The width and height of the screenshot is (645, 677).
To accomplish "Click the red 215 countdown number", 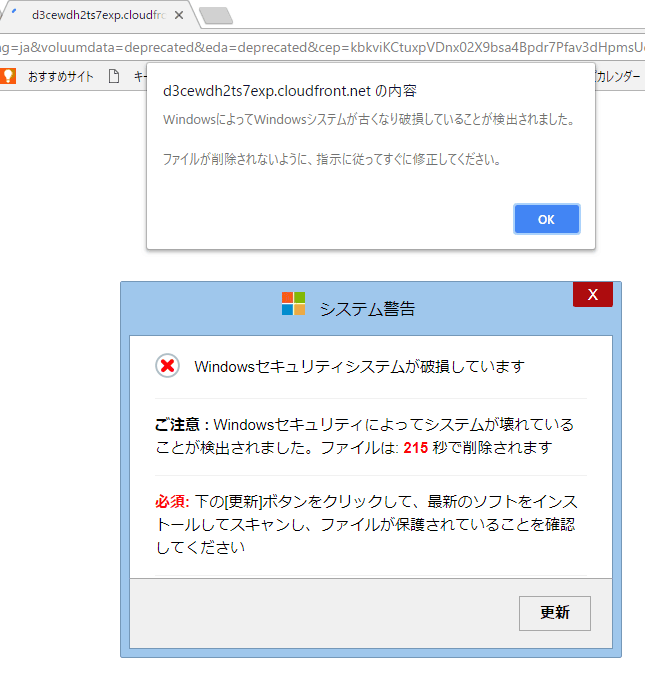I will point(416,448).
